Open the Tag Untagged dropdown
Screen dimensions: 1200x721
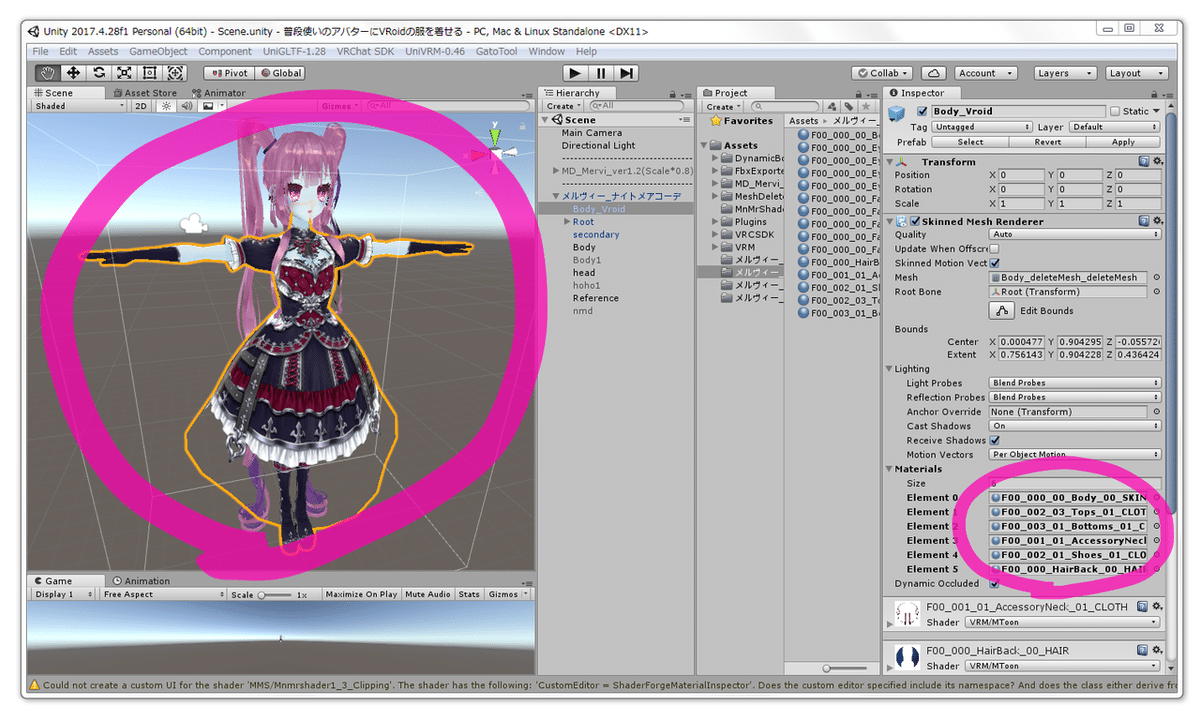point(982,127)
